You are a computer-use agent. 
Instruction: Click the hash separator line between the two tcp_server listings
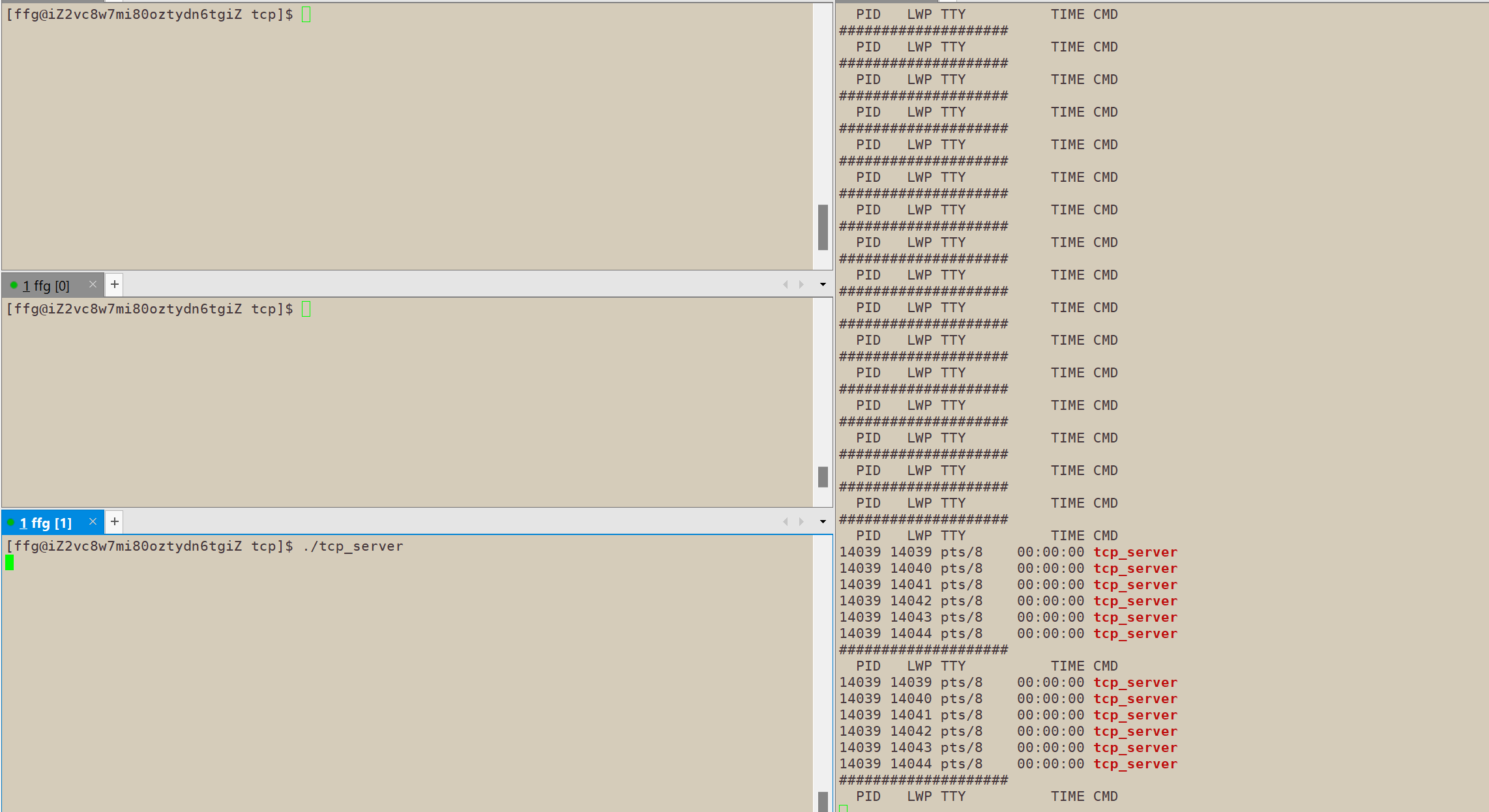point(923,650)
